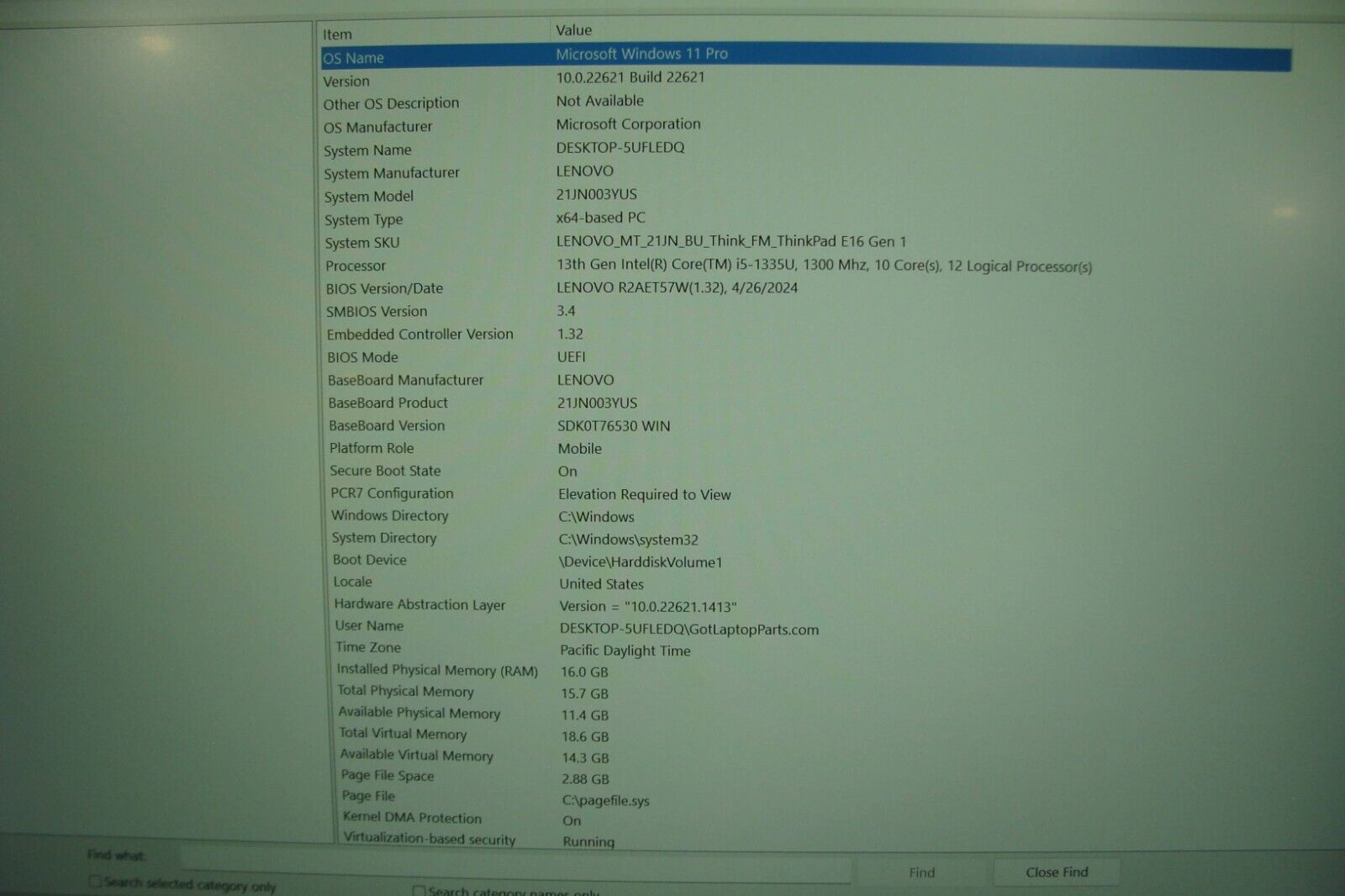This screenshot has height=896, width=1345.
Task: Click the 'Pacific Daylight Time' value
Action: coord(625,651)
